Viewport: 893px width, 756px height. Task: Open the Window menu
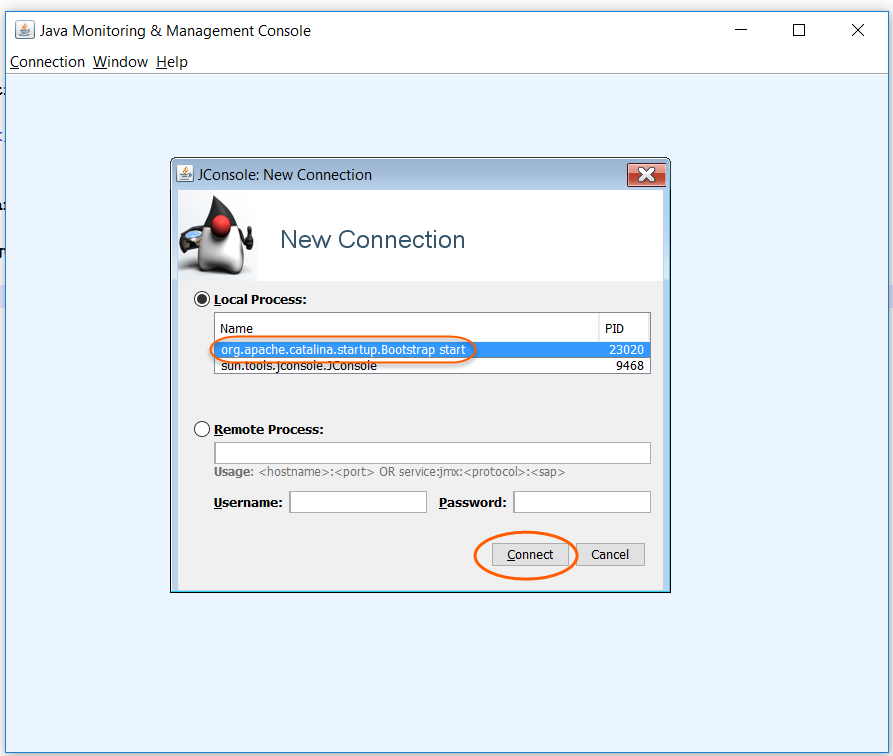pyautogui.click(x=120, y=61)
